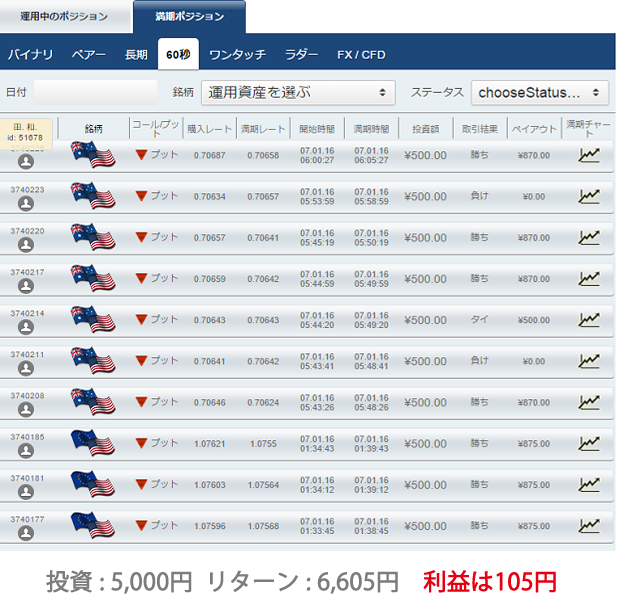
Task: Click purchase rate 0.70657
Action: (x=210, y=238)
